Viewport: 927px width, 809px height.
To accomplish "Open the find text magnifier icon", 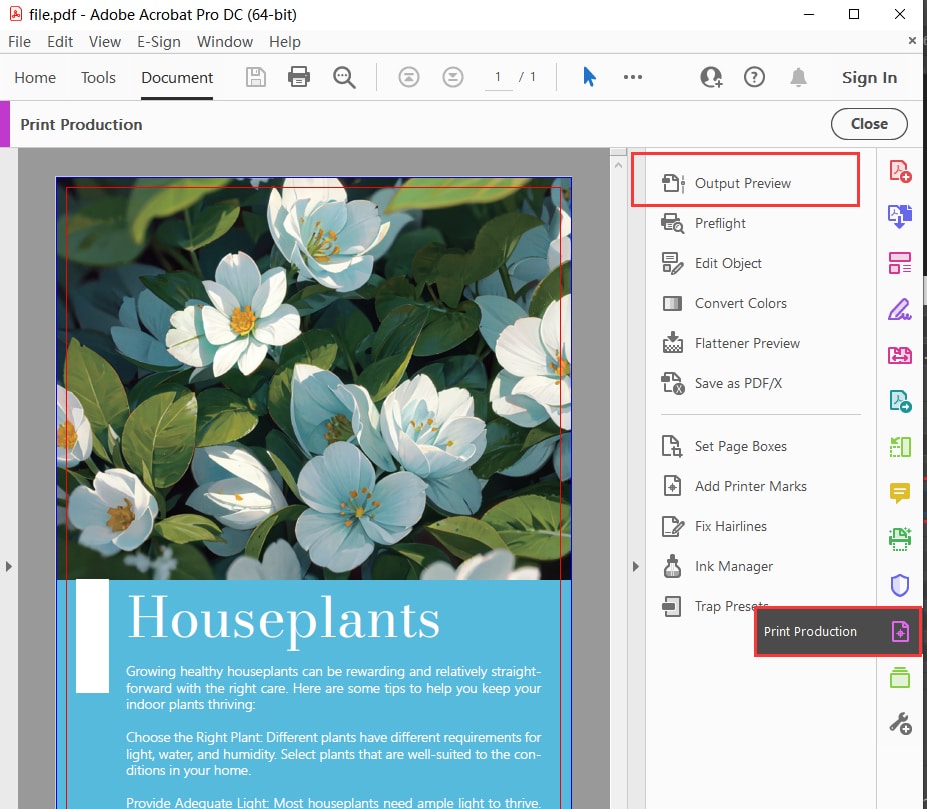I will 344,77.
